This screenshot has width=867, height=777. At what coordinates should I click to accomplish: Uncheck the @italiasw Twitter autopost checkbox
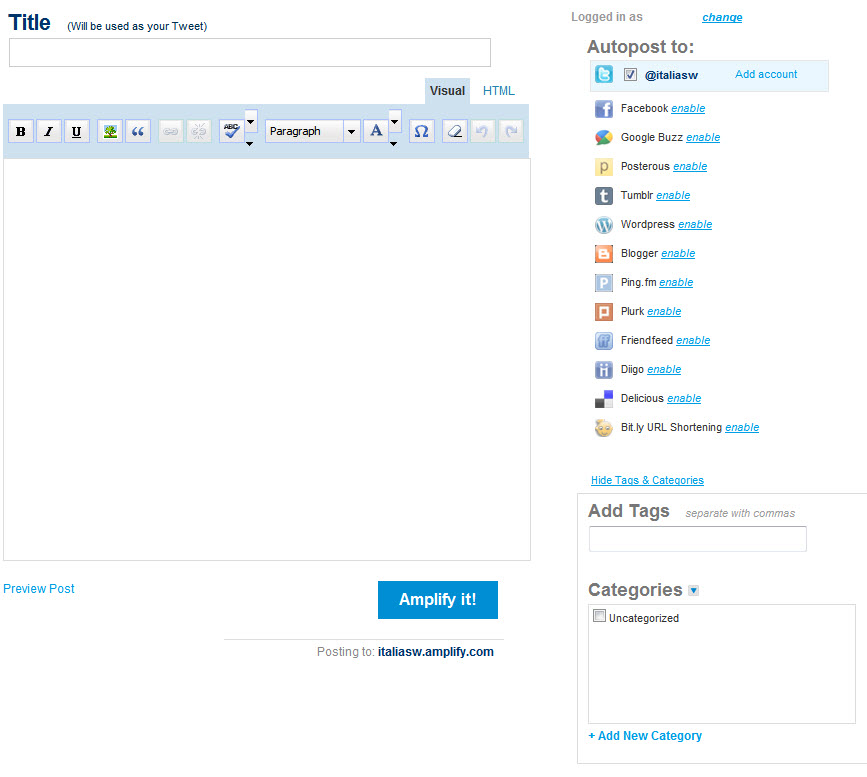[630, 75]
